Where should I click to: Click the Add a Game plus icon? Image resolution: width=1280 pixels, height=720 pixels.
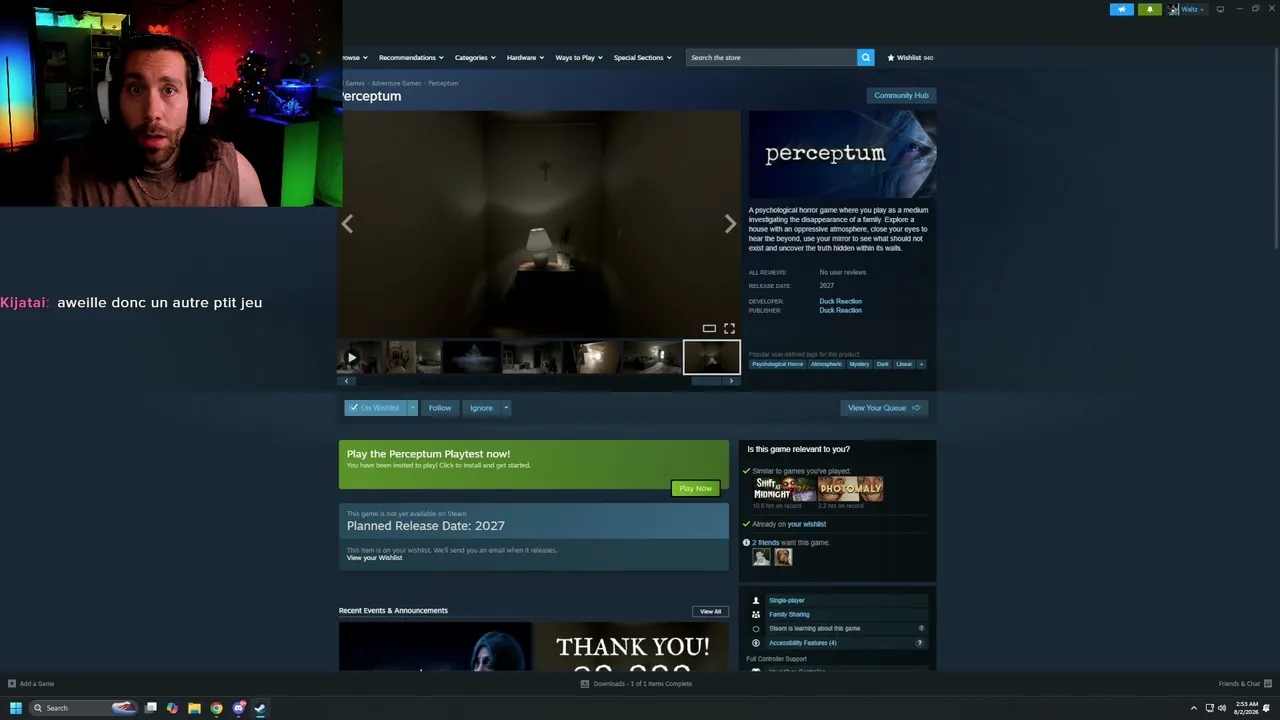pos(12,684)
